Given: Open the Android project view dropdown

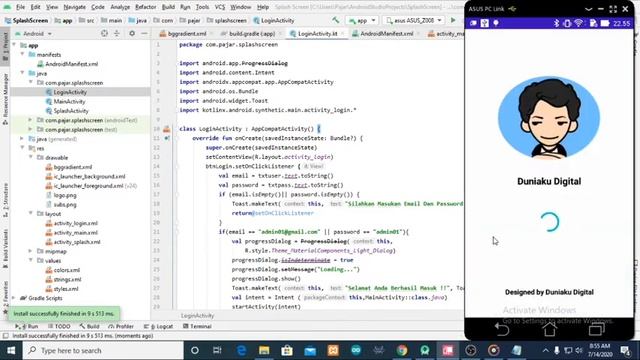Looking at the screenshot, I should 34,33.
